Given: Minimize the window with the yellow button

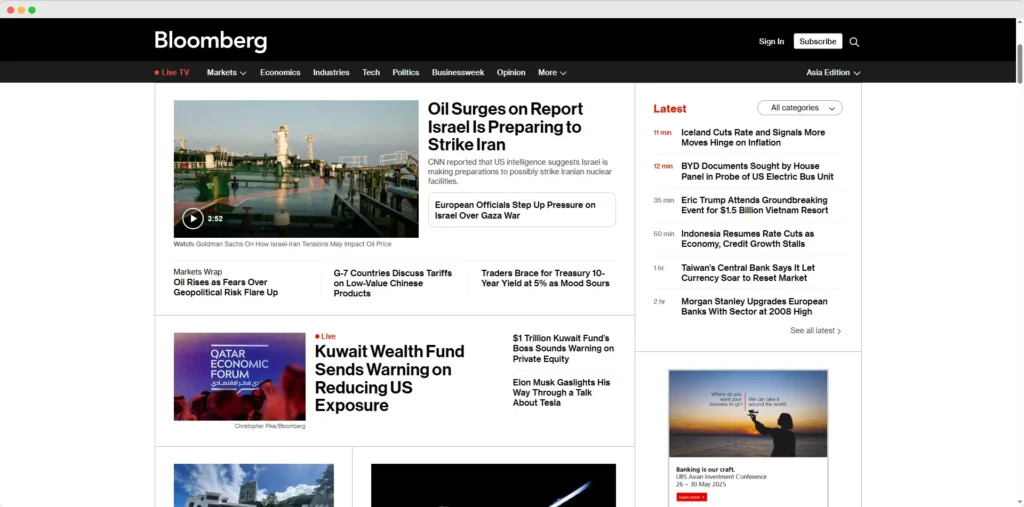Looking at the screenshot, I should 21,10.
